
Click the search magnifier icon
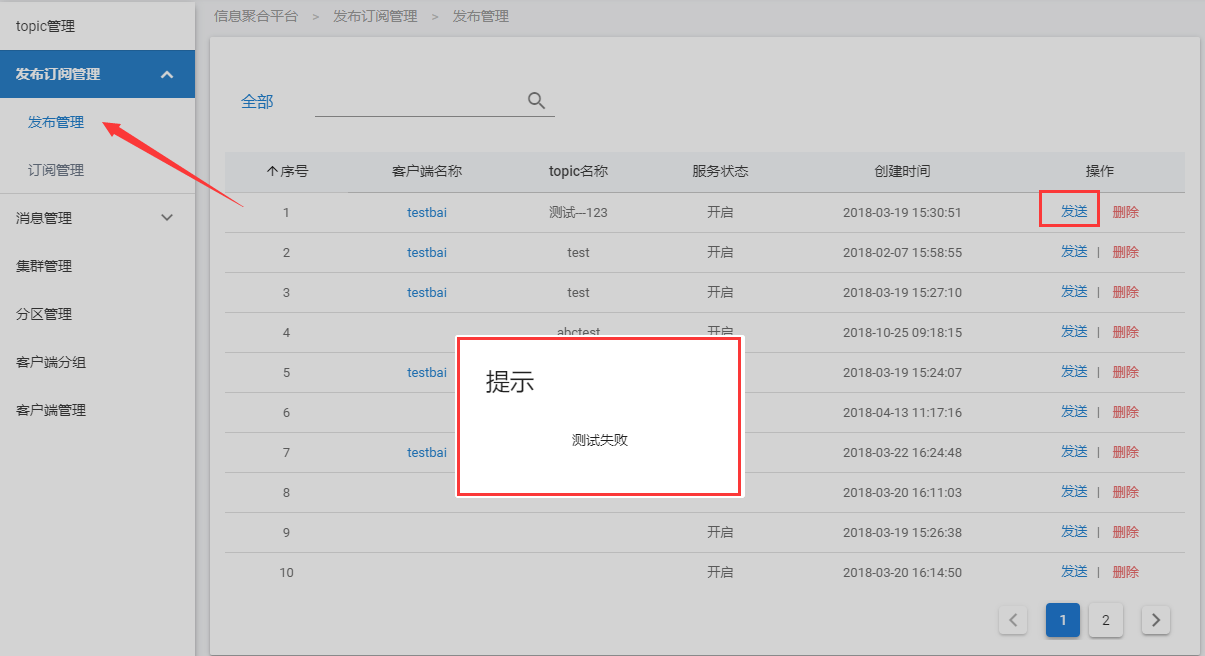pos(536,100)
